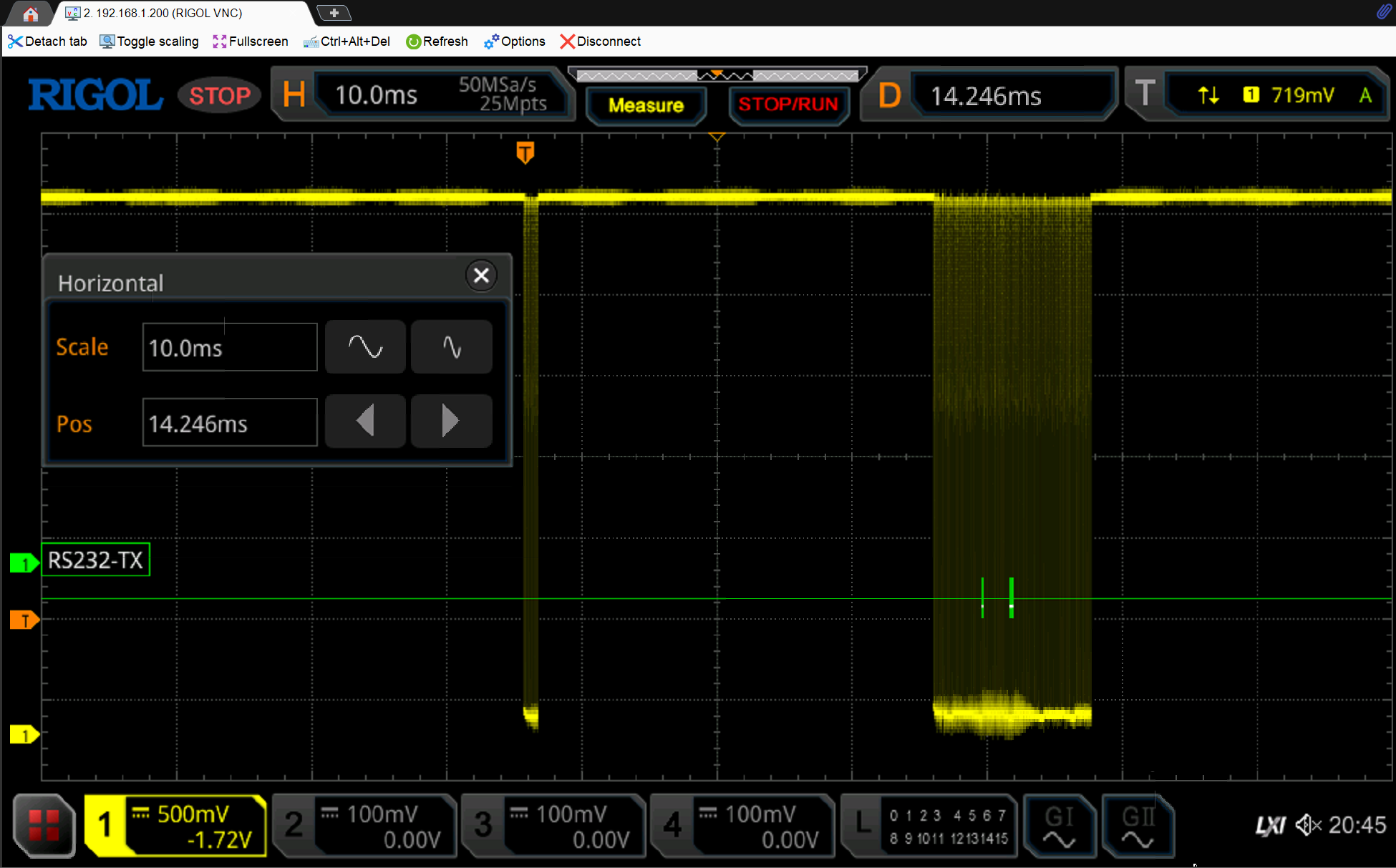The height and width of the screenshot is (868, 1396).
Task: Open the logic analyzer L channels panel
Action: pos(929,825)
